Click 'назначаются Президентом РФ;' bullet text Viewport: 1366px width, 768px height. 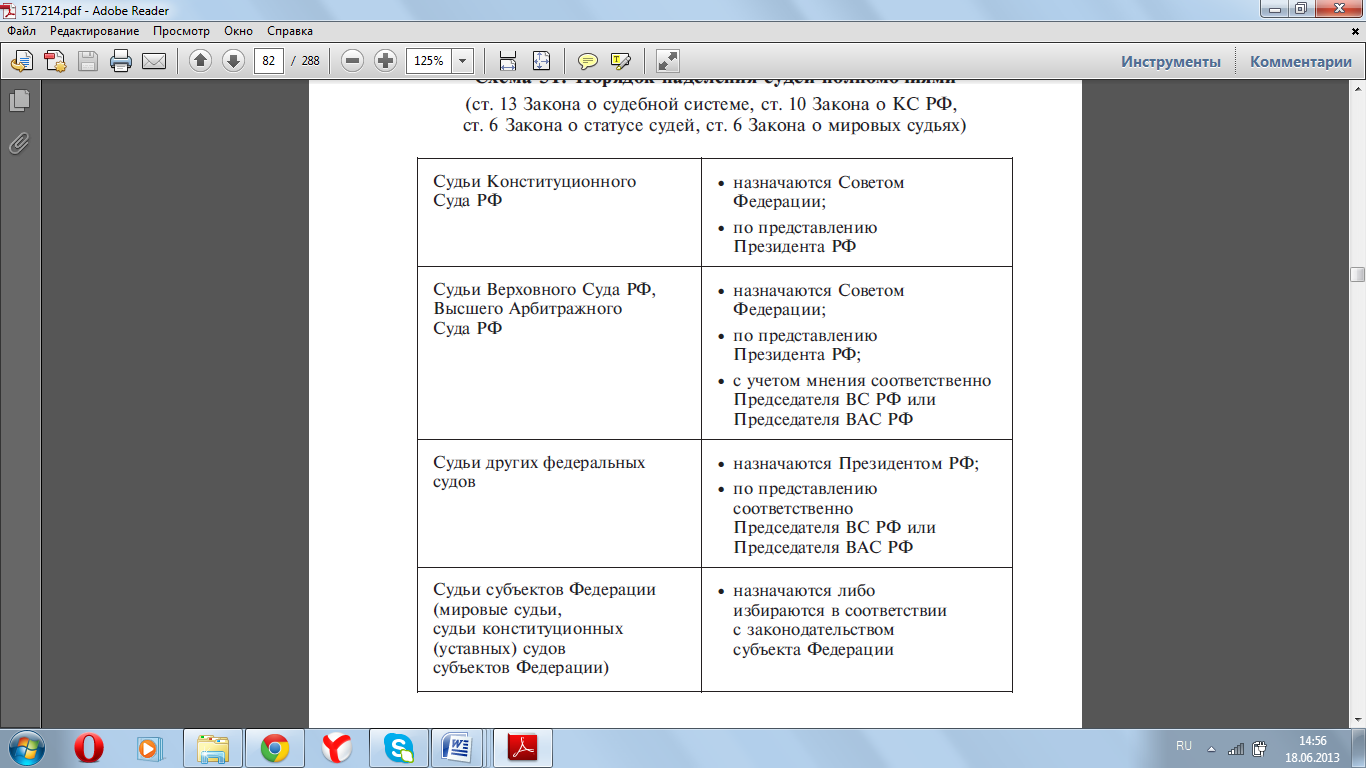click(856, 464)
